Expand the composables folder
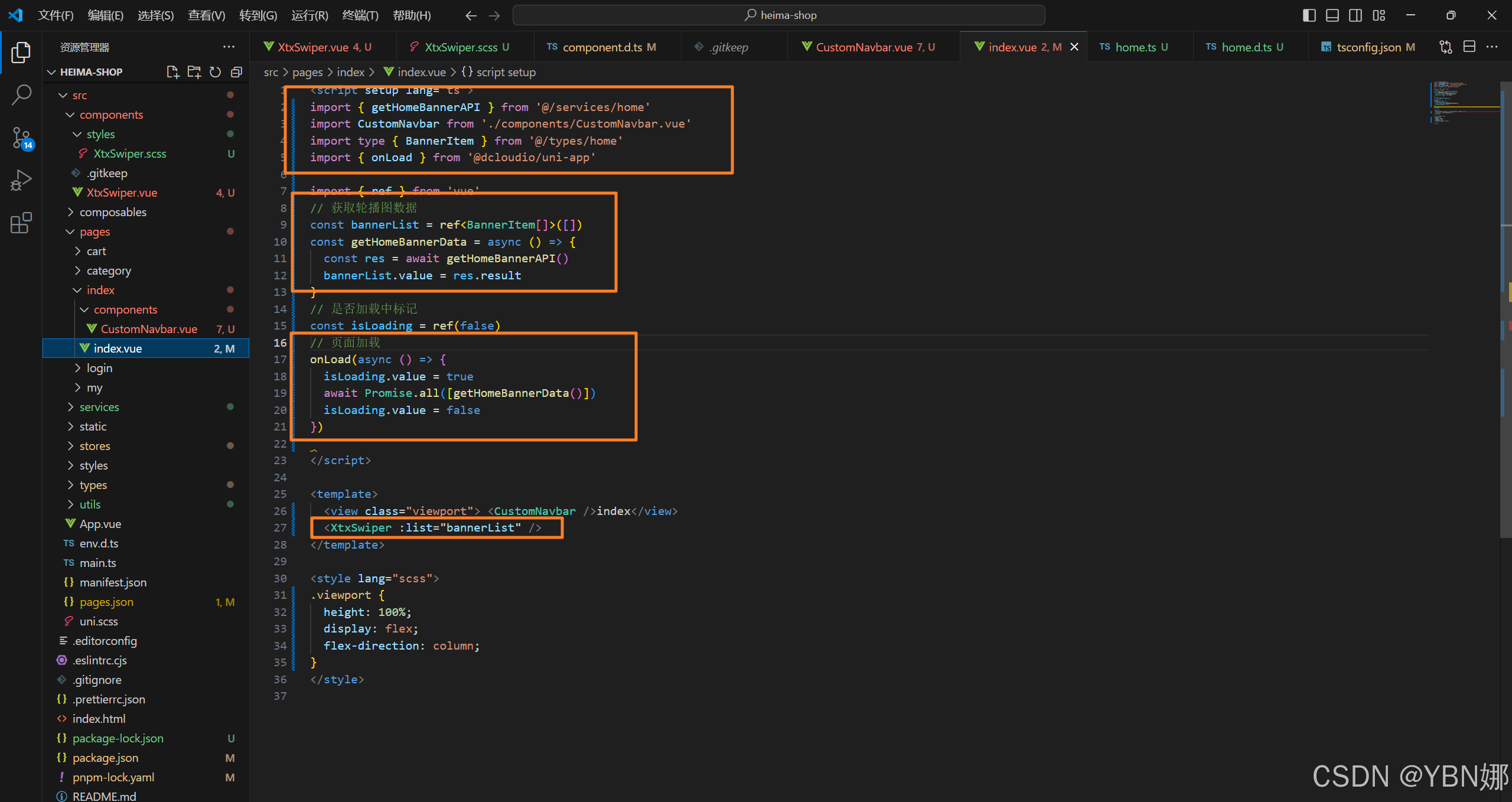The image size is (1512, 802). tap(113, 212)
